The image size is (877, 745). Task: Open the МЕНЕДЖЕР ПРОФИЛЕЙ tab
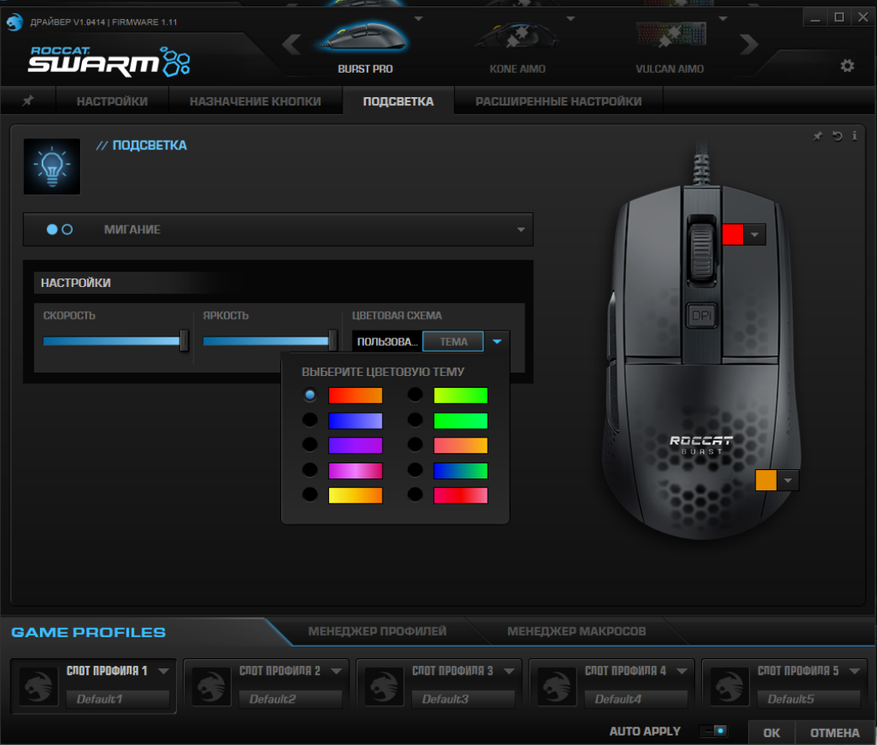click(377, 631)
